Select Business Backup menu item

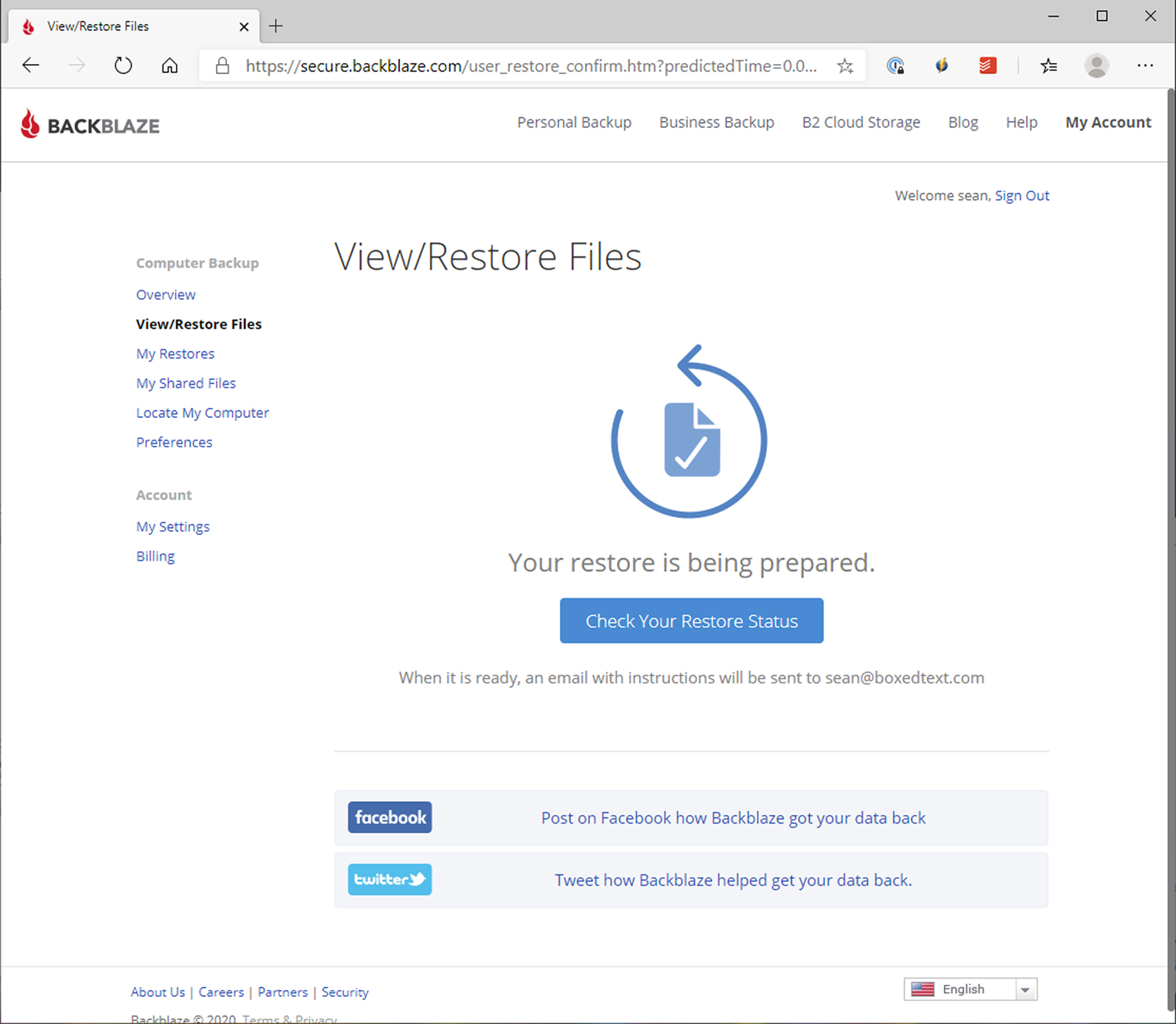716,123
